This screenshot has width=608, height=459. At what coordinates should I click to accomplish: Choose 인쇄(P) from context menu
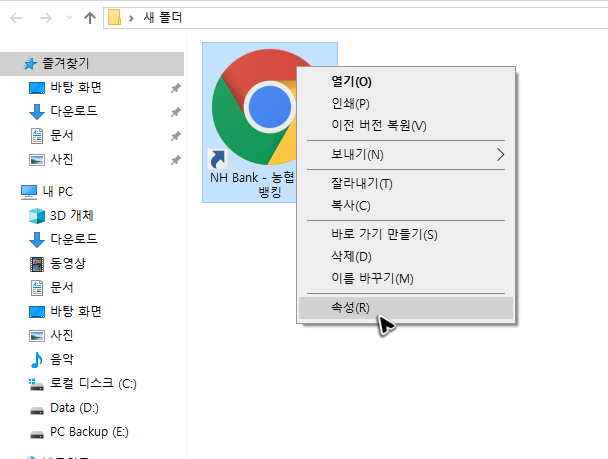pos(350,104)
